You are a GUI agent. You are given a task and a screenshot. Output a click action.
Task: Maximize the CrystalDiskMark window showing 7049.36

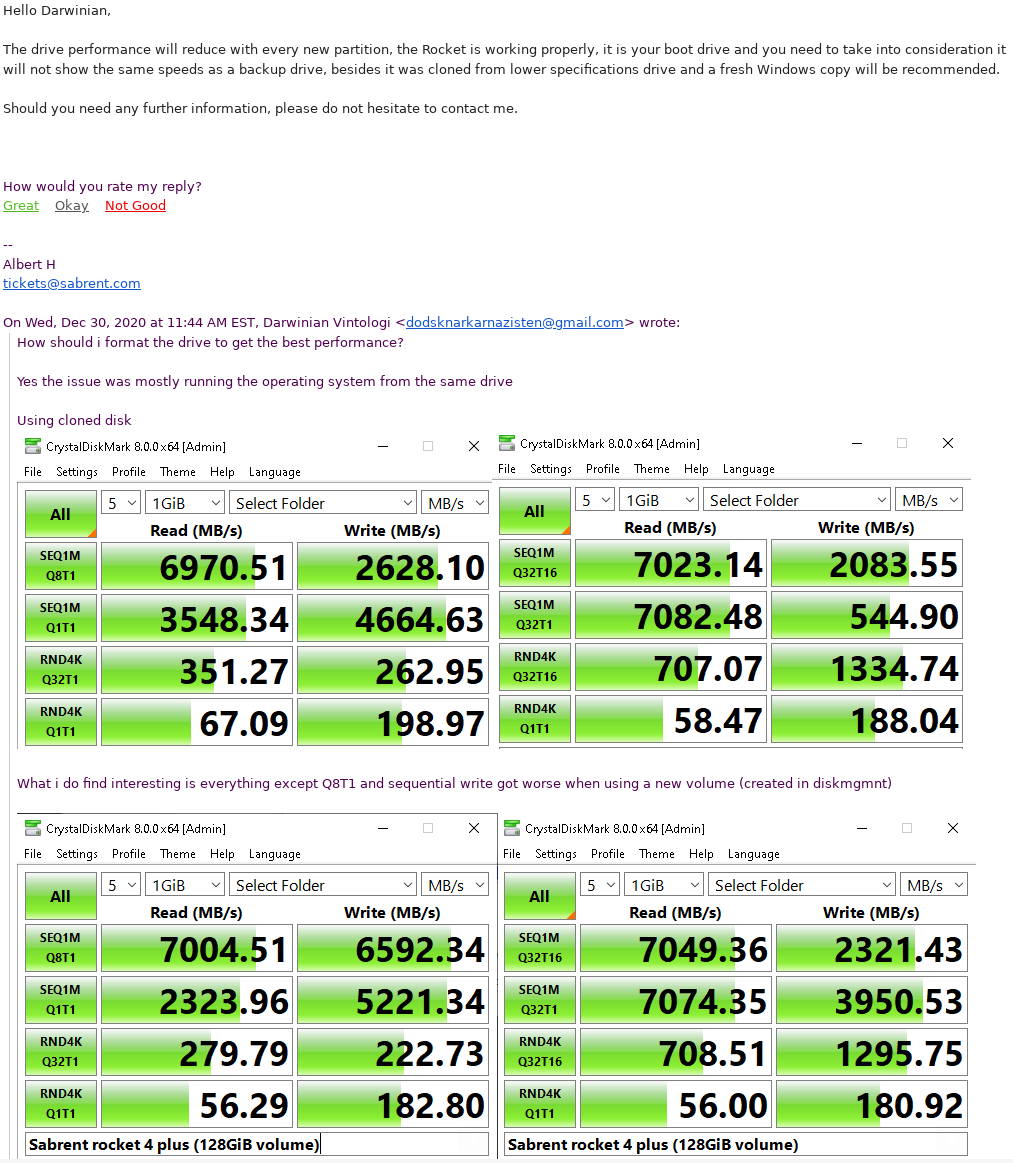pyautogui.click(x=907, y=828)
